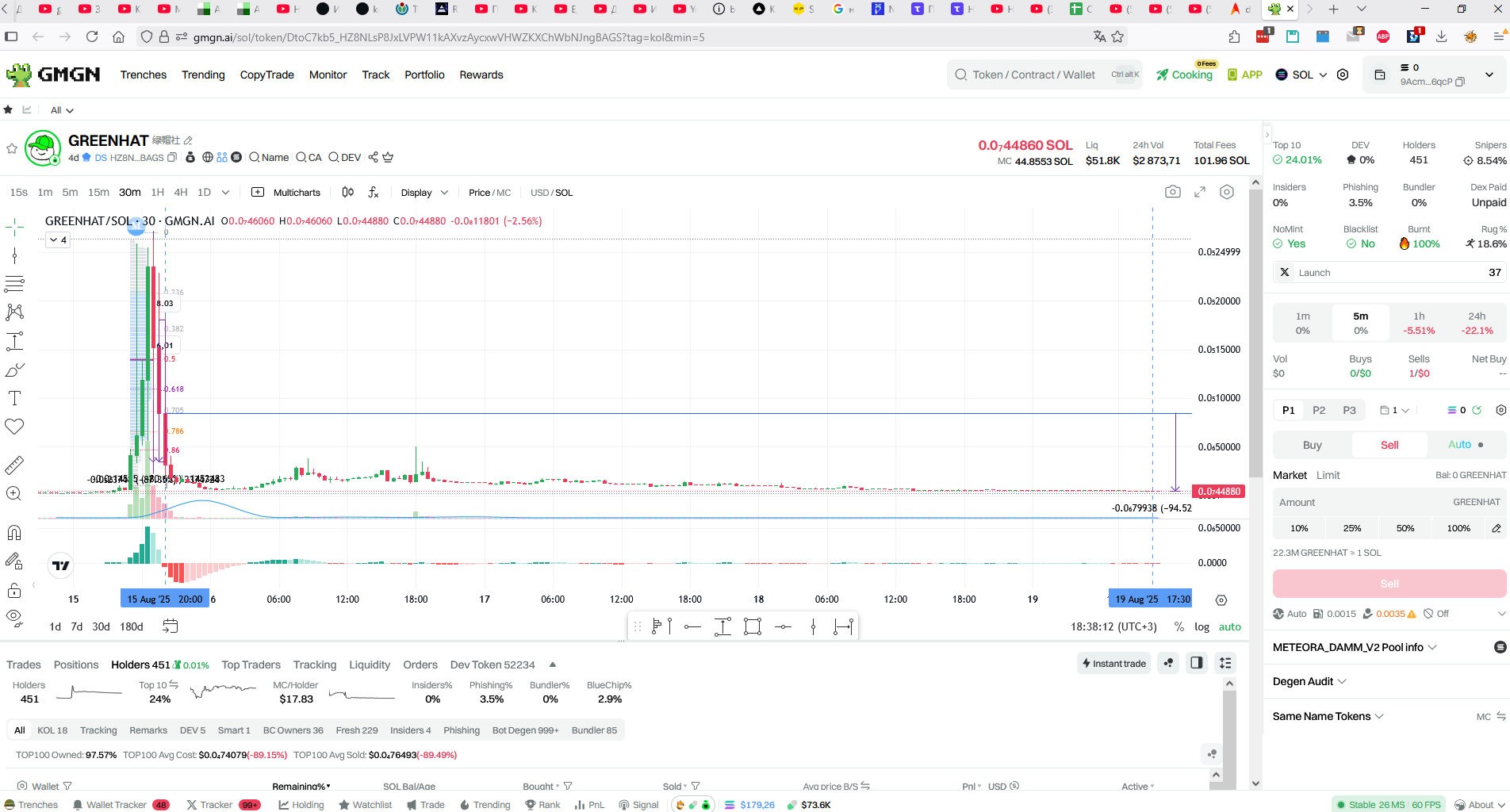Copy the token contract address icon
Screen dimensions: 1510x812
pyautogui.click(x=172, y=158)
